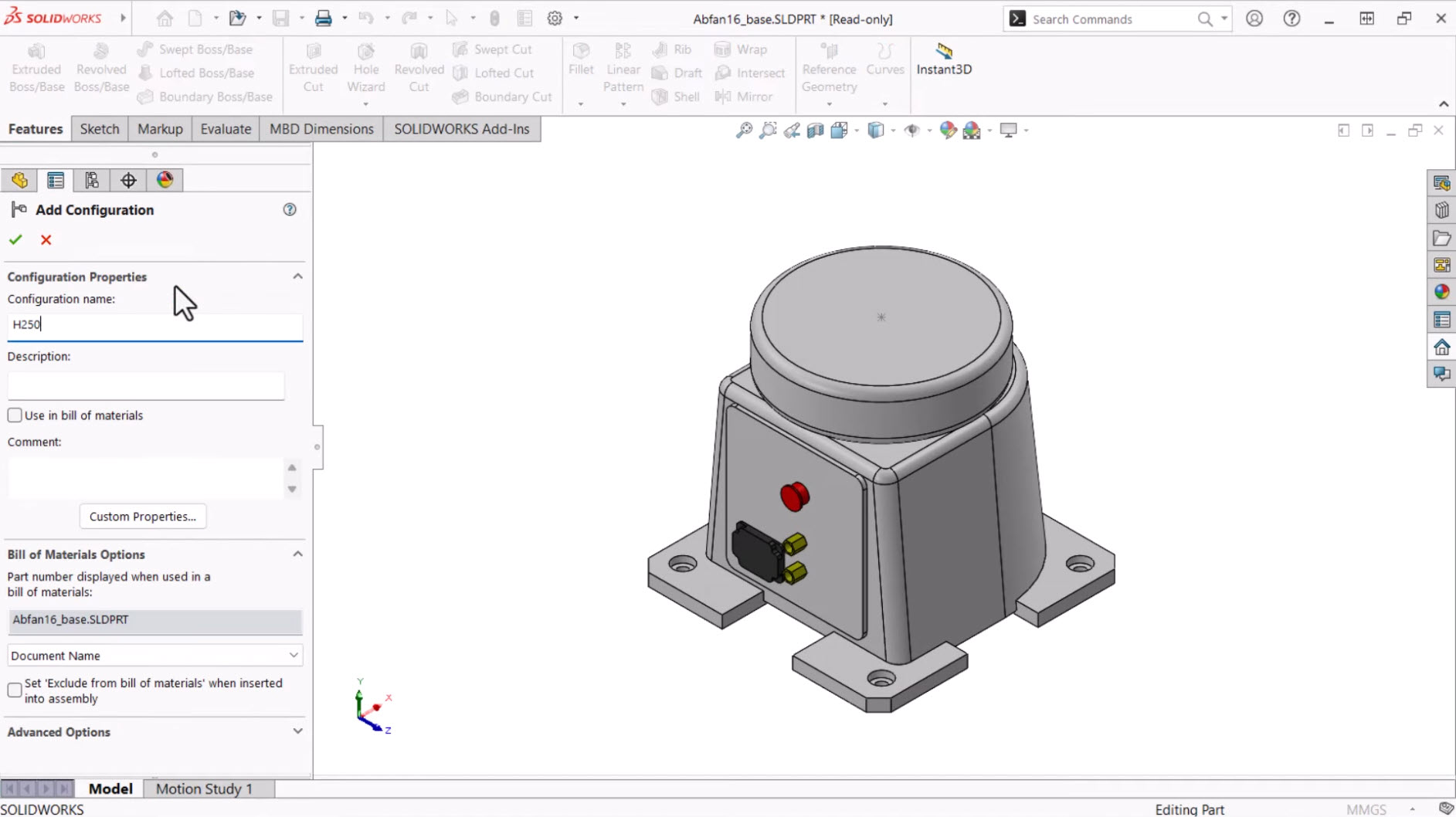The image size is (1456, 817).
Task: Click into the Description text field
Action: click(x=146, y=385)
